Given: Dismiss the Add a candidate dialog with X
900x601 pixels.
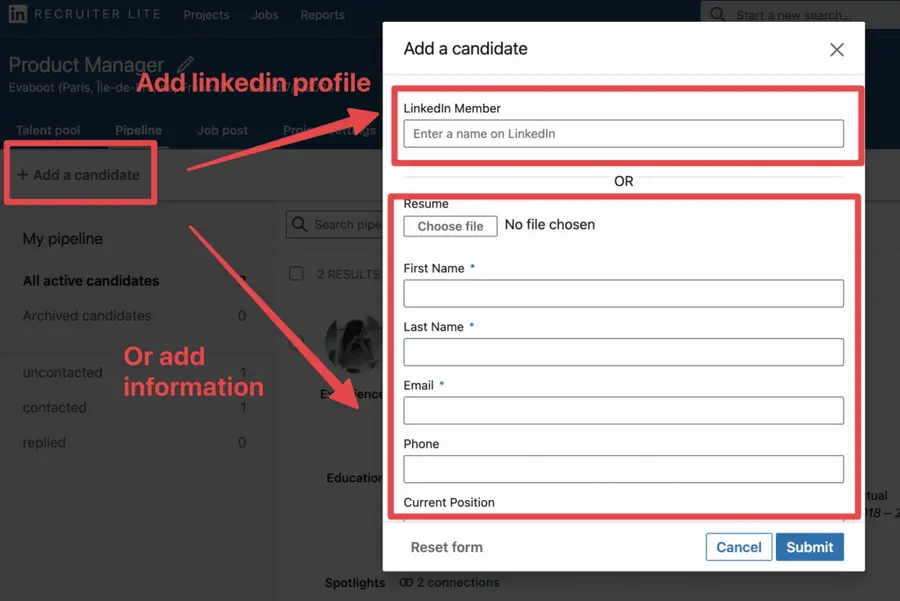Looking at the screenshot, I should 837,48.
